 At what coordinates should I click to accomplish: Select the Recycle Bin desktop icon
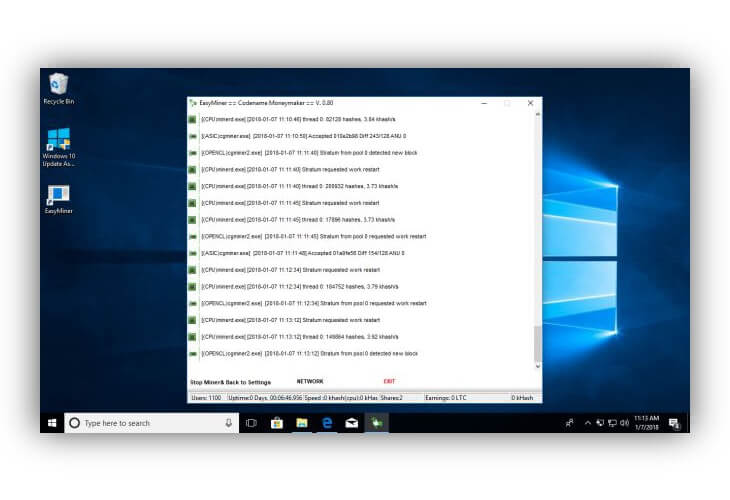click(x=59, y=88)
